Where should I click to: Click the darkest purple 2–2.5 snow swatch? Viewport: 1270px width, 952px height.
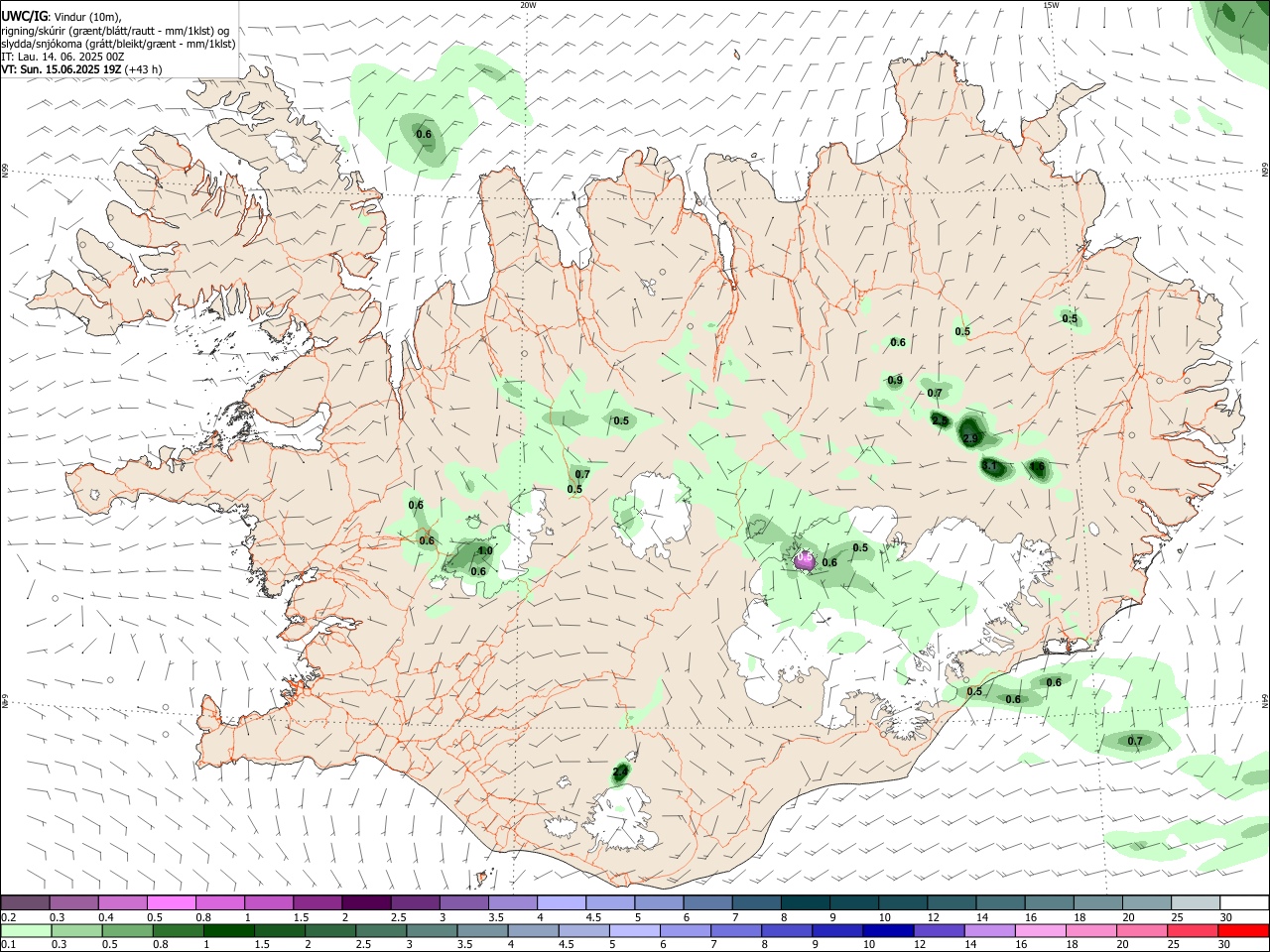point(366,903)
